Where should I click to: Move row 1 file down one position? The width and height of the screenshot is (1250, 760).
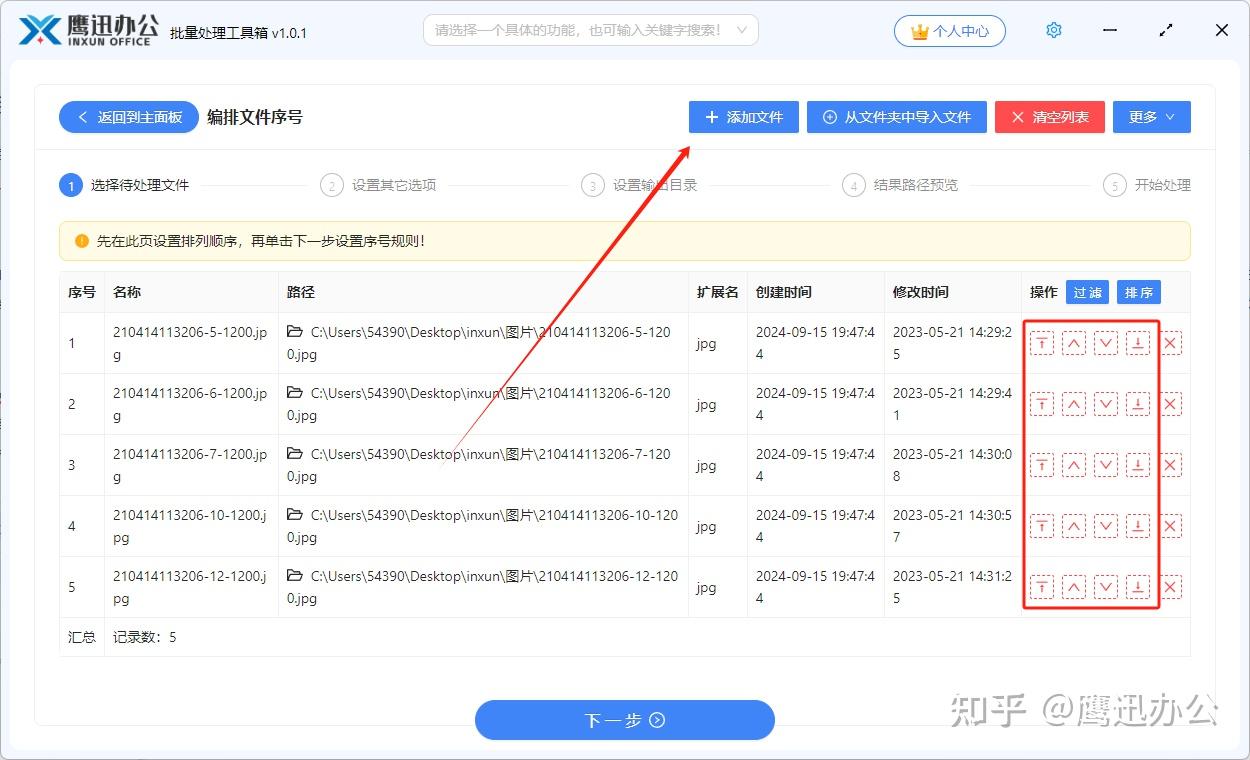click(1106, 343)
